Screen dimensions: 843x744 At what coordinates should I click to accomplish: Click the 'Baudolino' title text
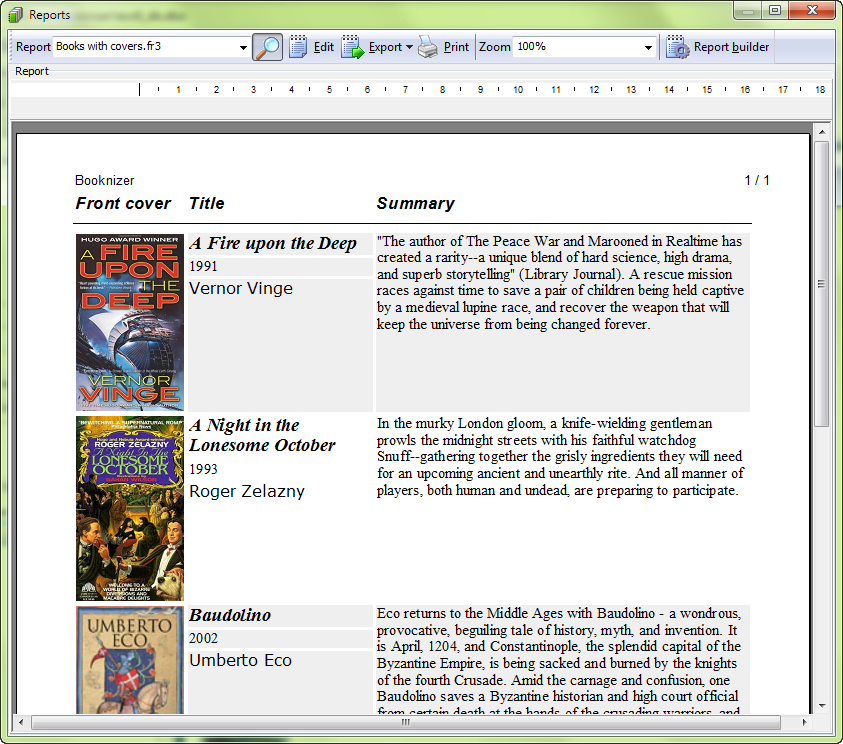click(x=230, y=615)
